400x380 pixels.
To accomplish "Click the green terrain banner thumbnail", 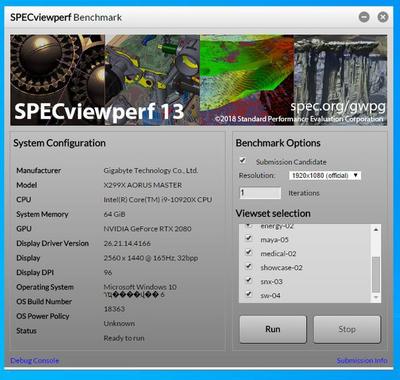I will pyautogui.click(x=247, y=80).
